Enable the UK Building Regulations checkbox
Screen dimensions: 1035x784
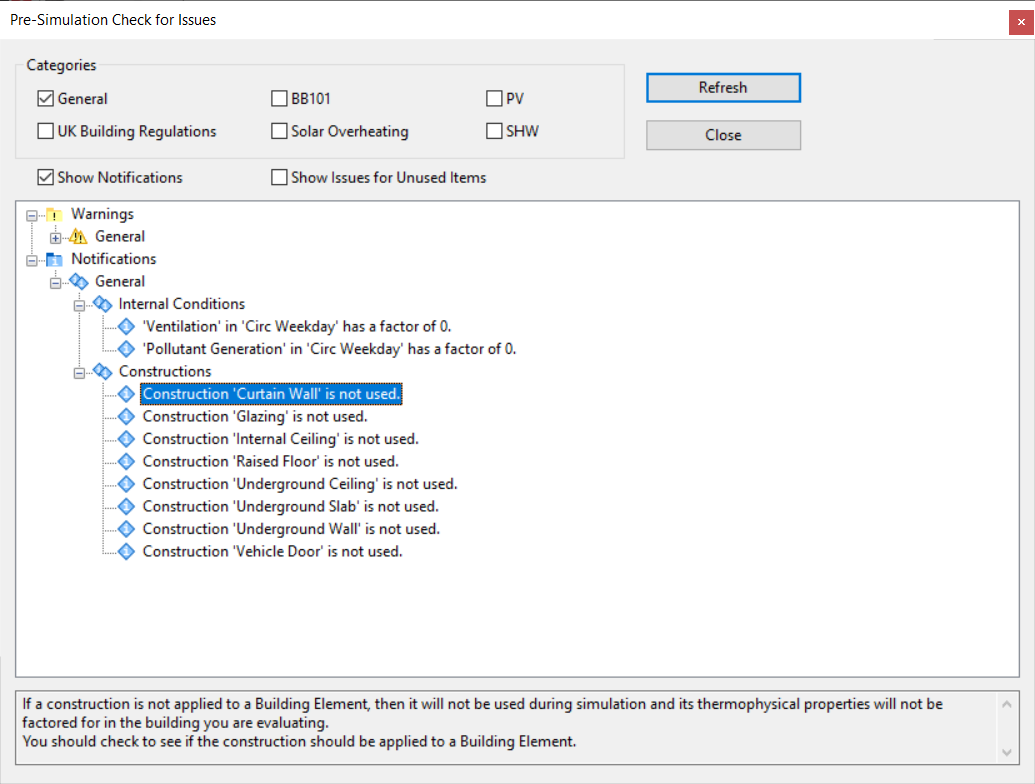tap(46, 131)
